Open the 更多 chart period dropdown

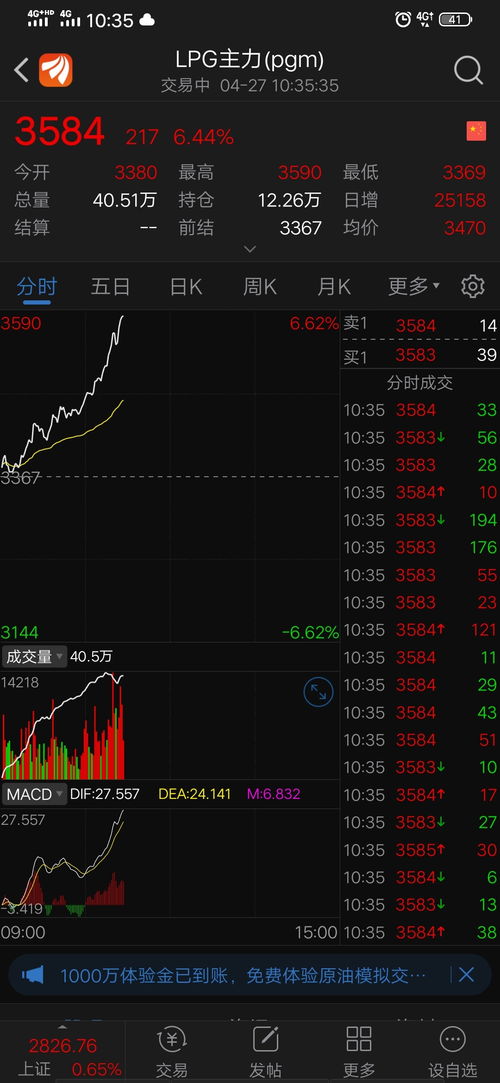point(414,286)
